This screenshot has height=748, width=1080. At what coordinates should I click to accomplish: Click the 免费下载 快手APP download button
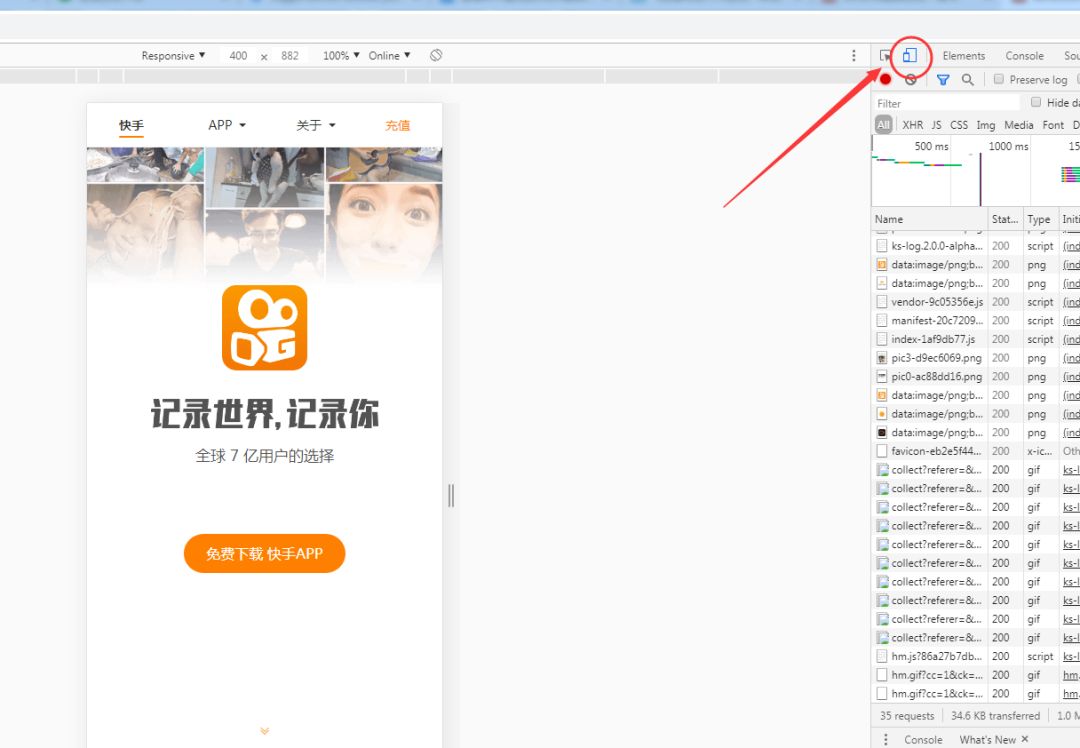click(x=264, y=553)
